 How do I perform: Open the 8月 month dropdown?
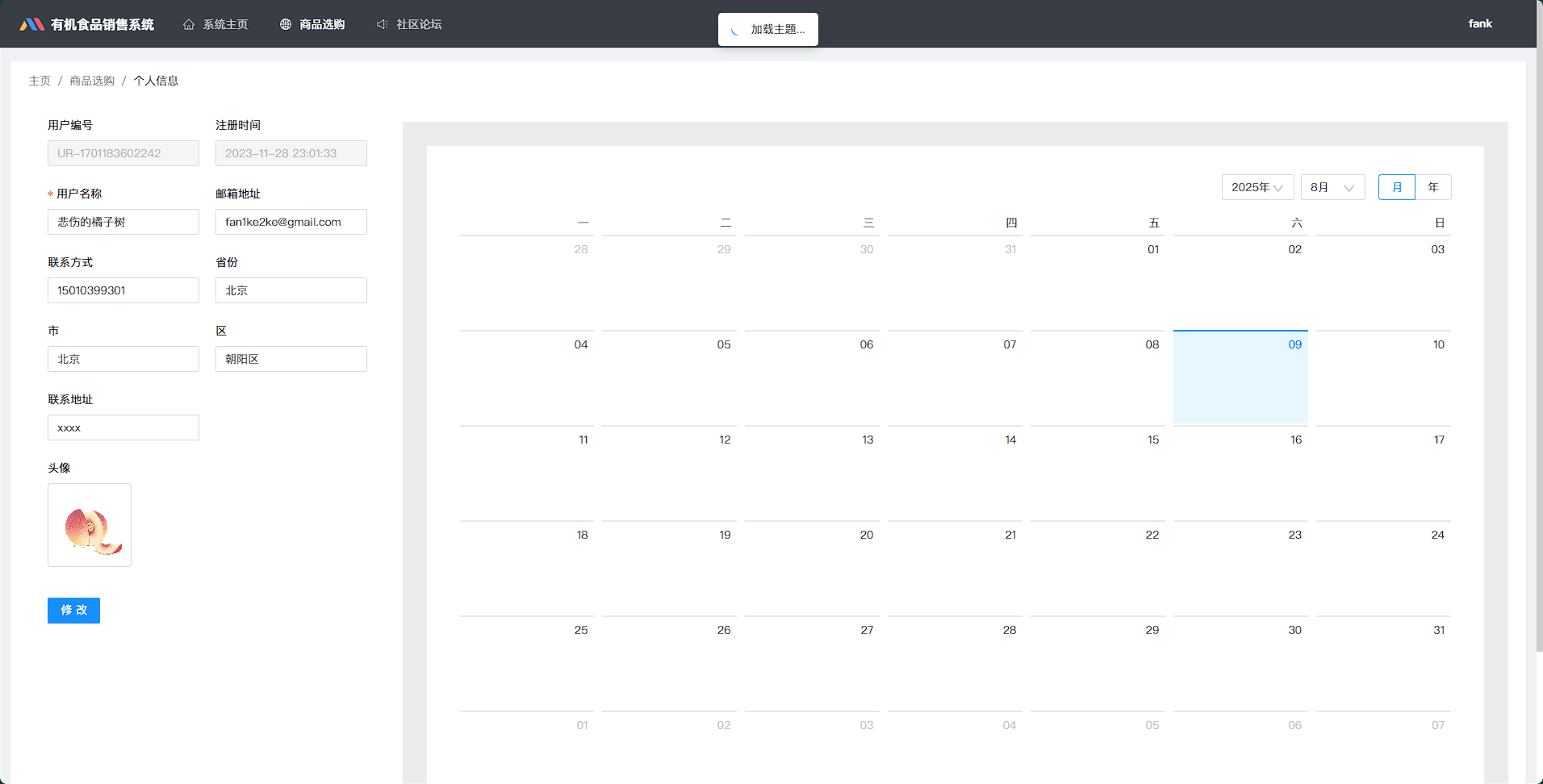pos(1332,187)
